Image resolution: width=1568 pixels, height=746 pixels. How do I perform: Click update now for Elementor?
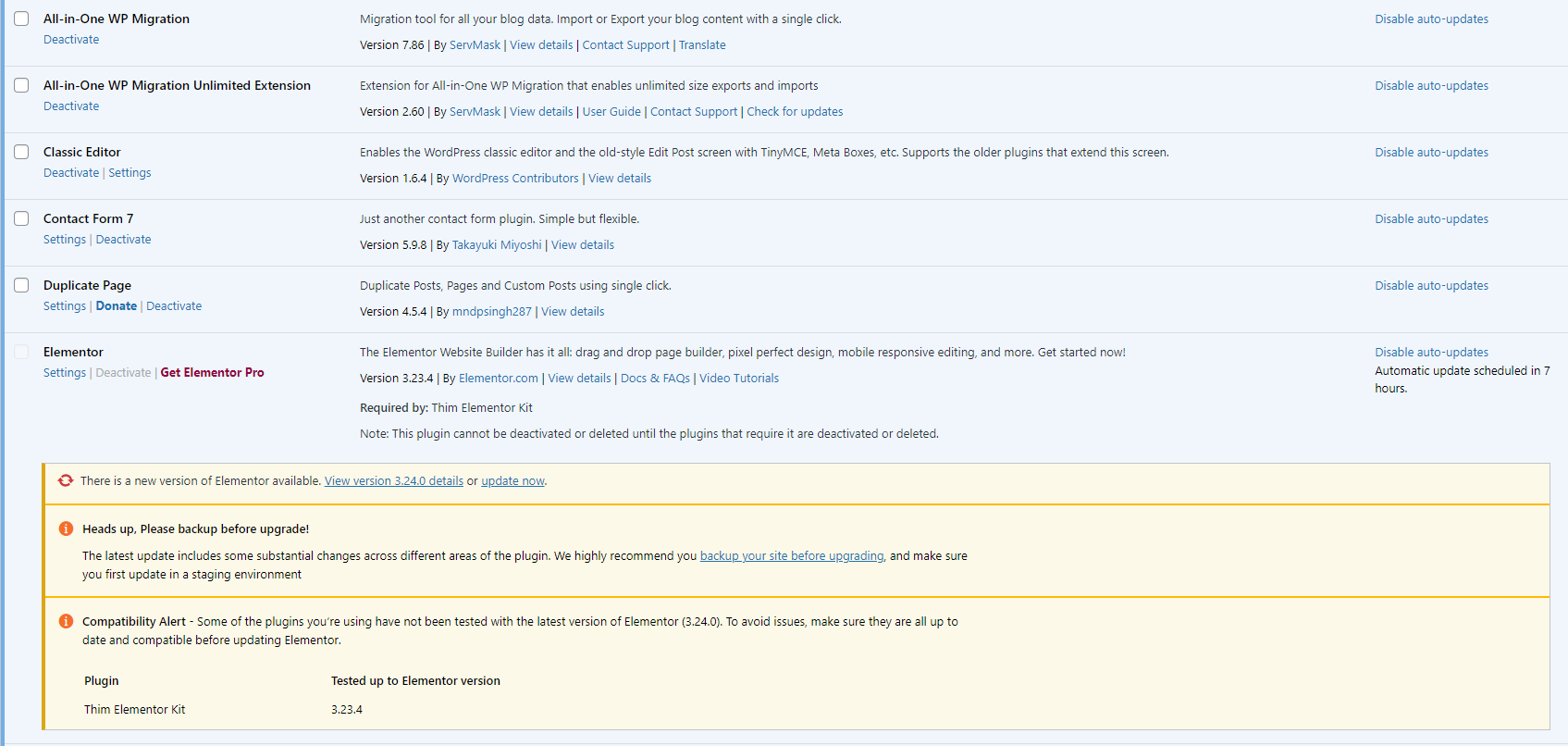pos(512,481)
